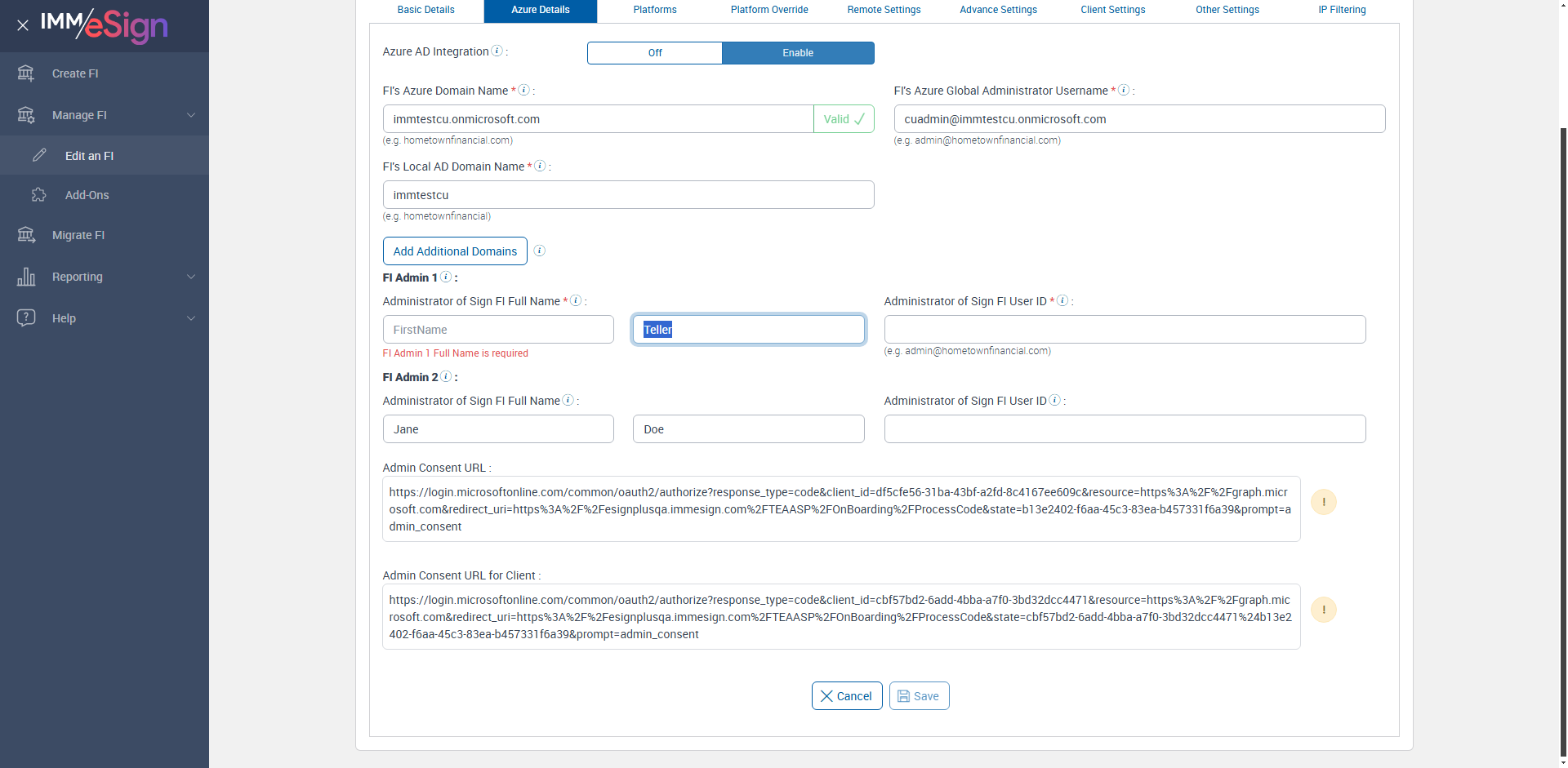Click warning icon beside Admin Consent URL for Client
Screen dimensions: 1568x768
1324,610
